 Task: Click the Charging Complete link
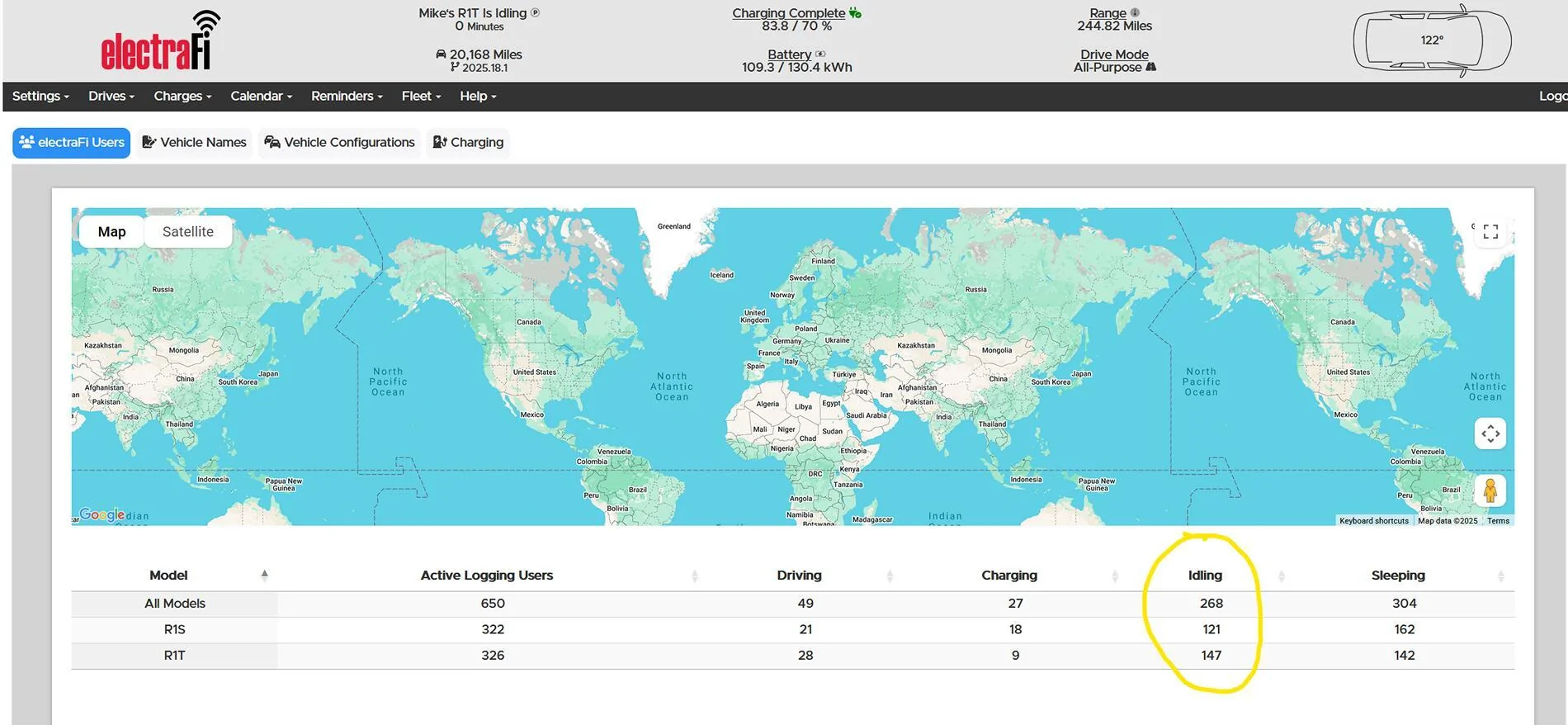tap(788, 13)
